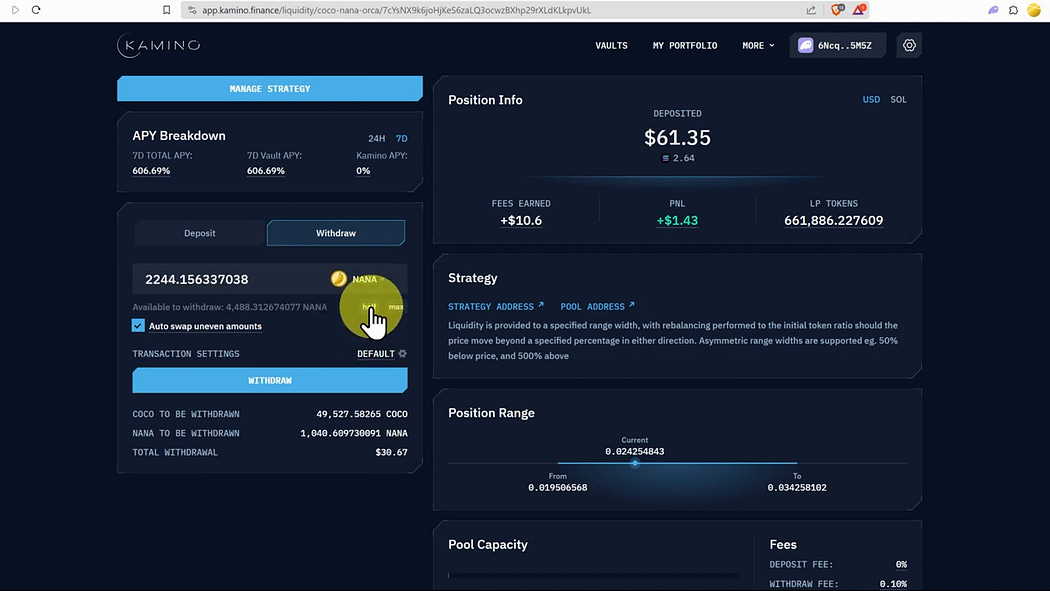Click the NANA token coin icon

339,278
